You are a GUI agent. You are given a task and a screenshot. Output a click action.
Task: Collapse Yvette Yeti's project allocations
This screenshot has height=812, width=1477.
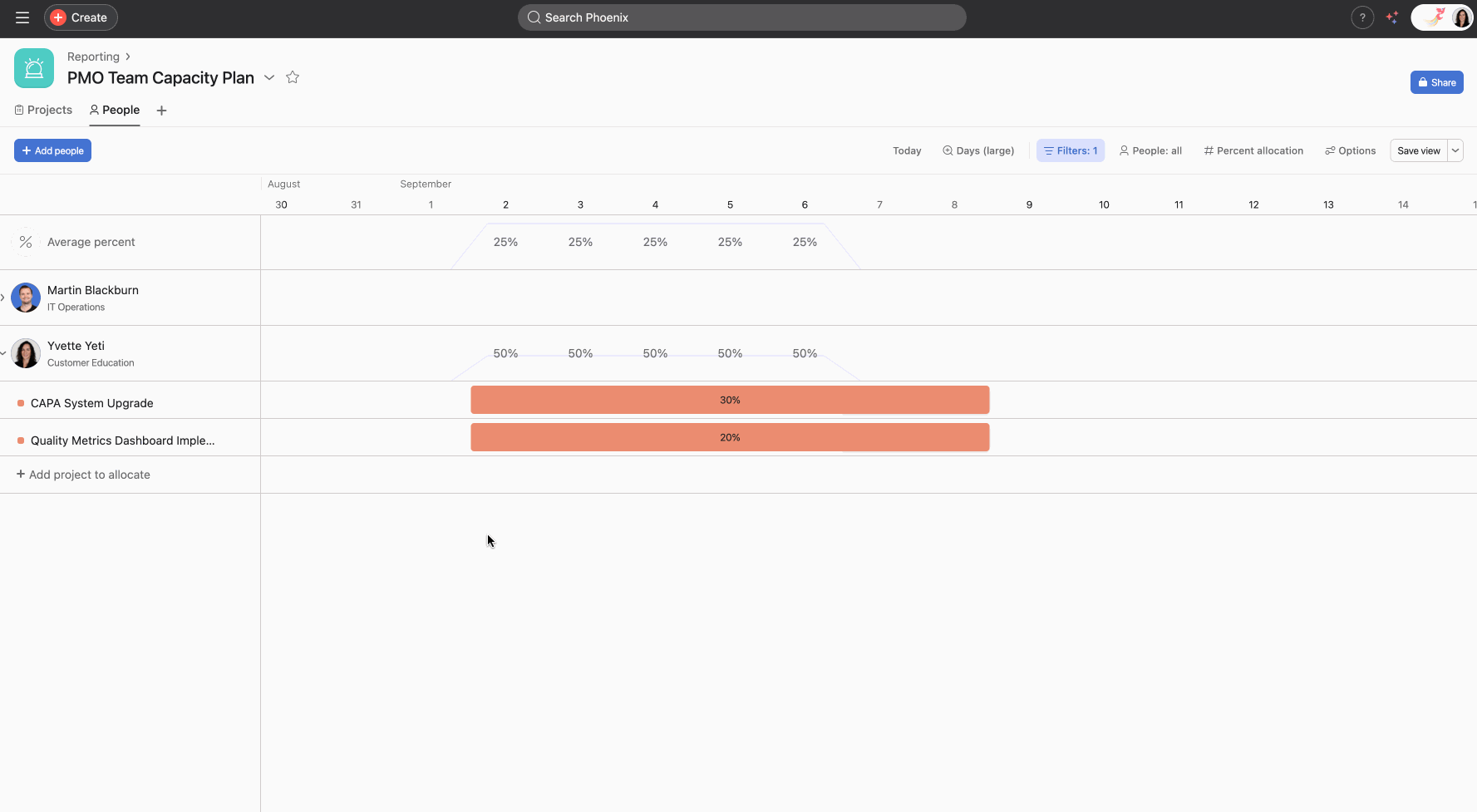(x=5, y=352)
